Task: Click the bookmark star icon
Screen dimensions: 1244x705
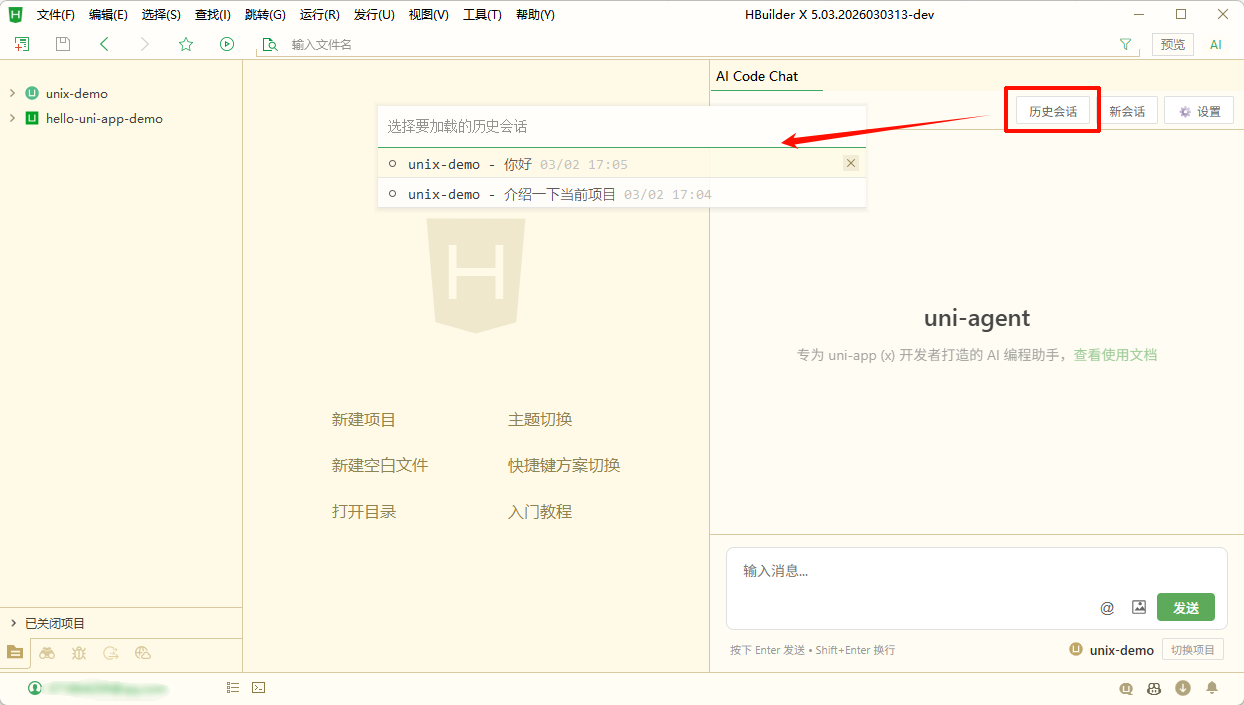Action: point(186,44)
